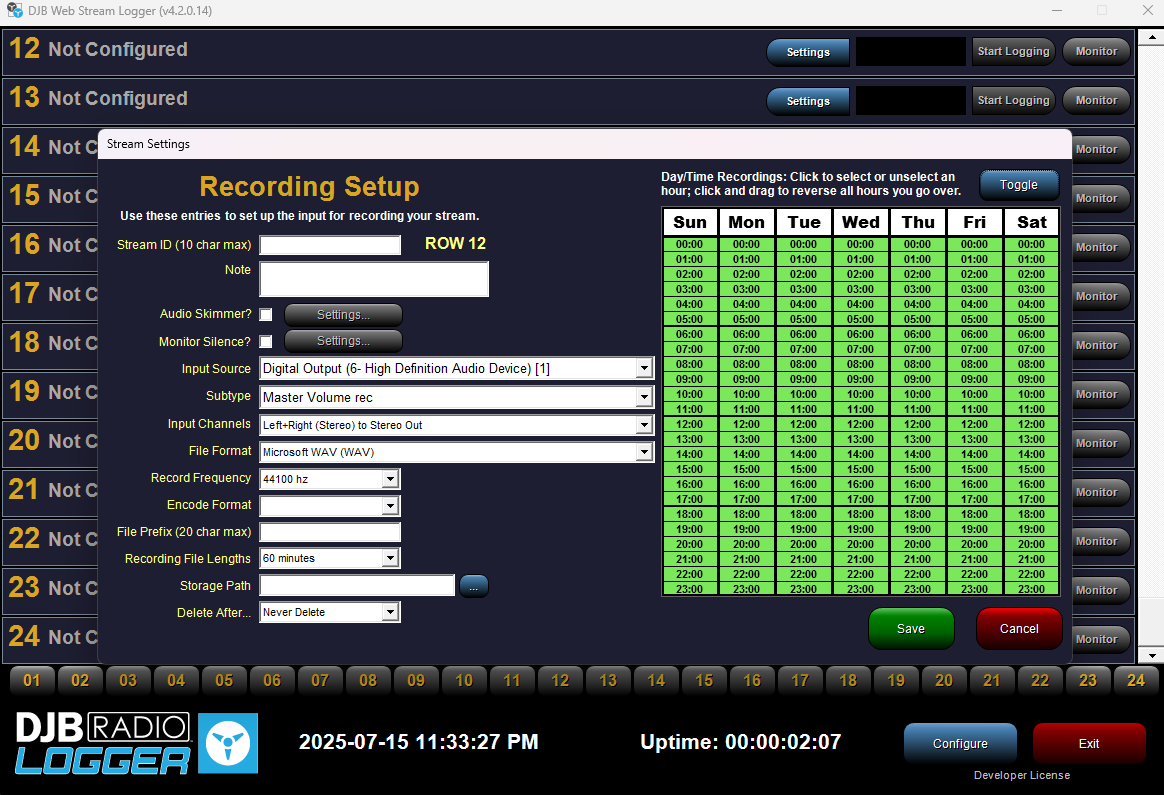Click the Storage Path input field

pos(357,586)
